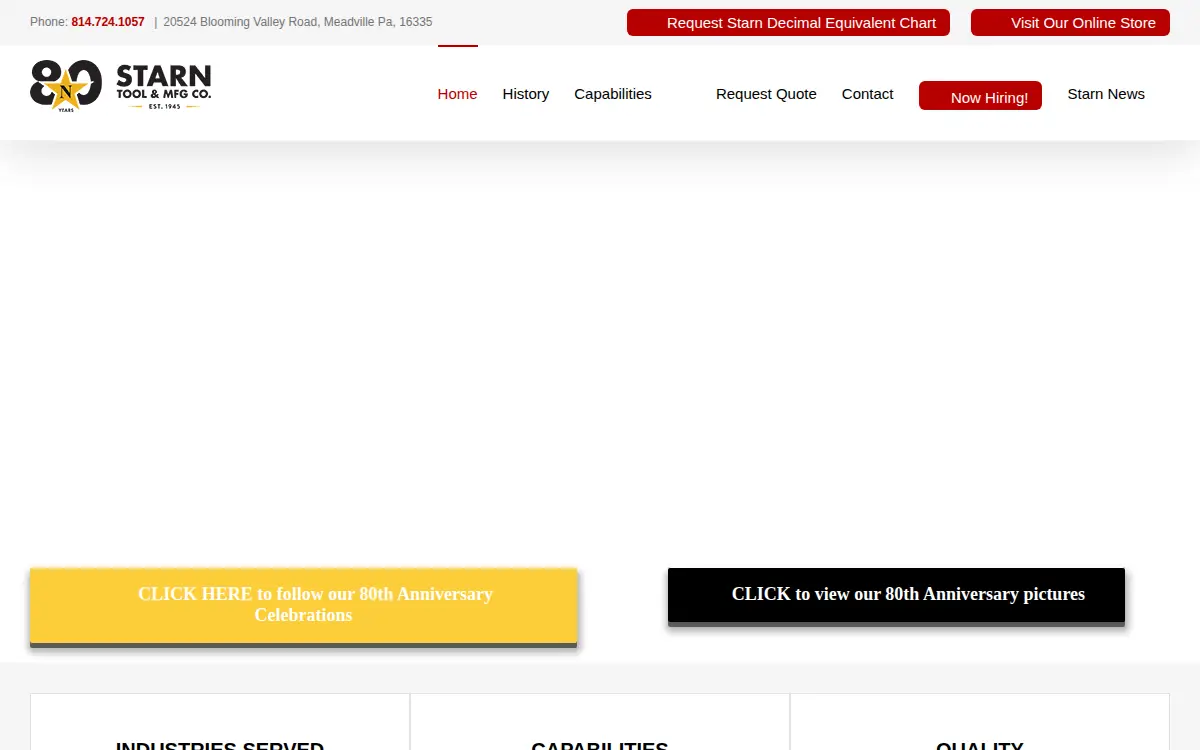
Task: Click the Now Hiring! button
Action: pyautogui.click(x=980, y=96)
